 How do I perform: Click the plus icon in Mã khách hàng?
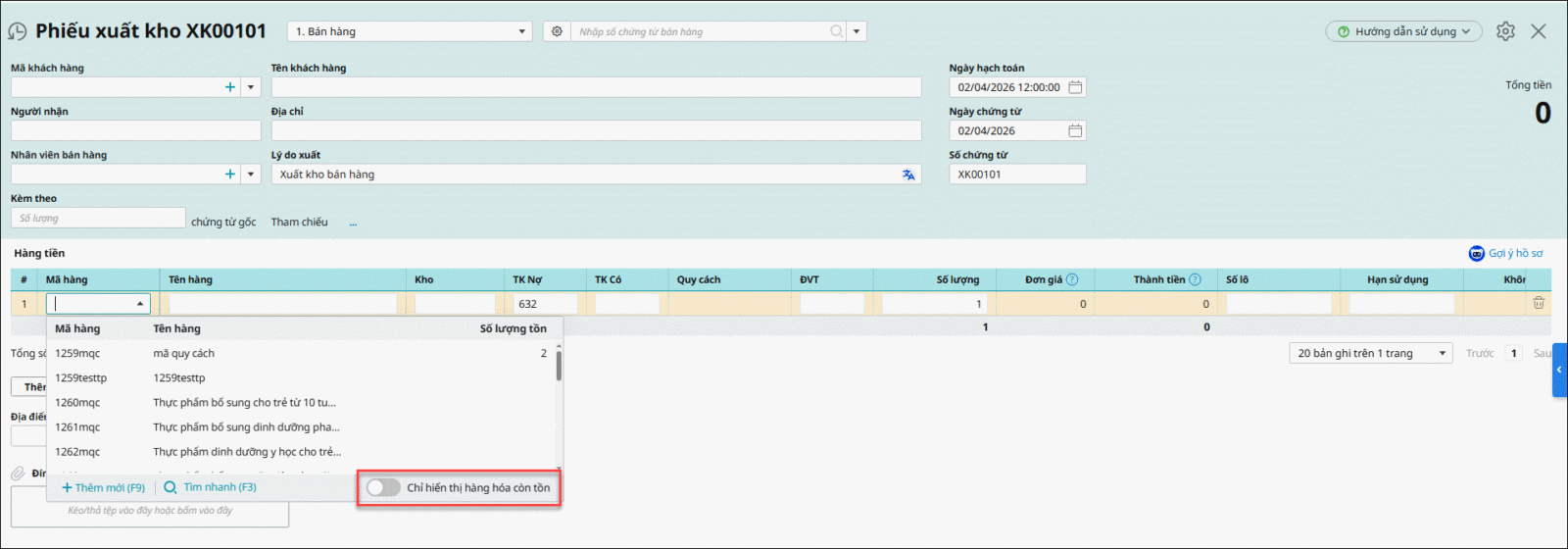click(230, 87)
